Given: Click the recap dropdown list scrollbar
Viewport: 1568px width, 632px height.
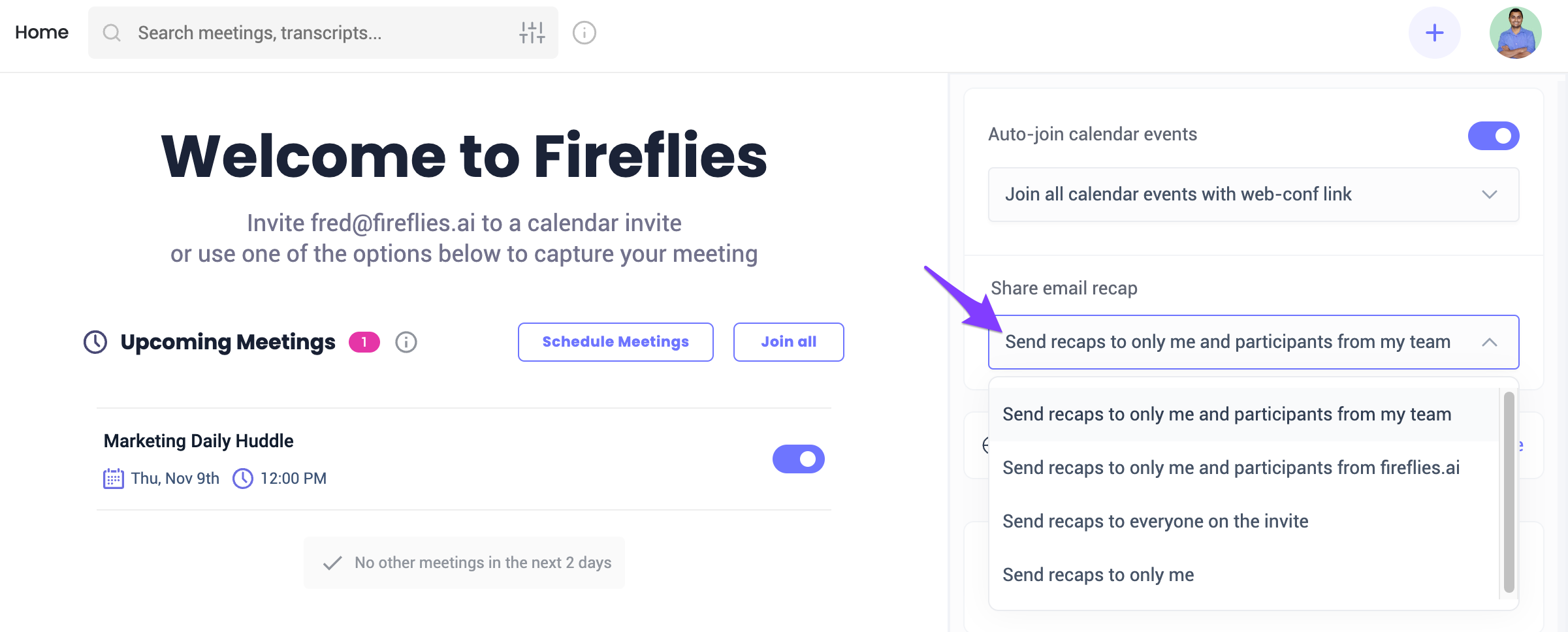Looking at the screenshot, I should click(x=1509, y=493).
